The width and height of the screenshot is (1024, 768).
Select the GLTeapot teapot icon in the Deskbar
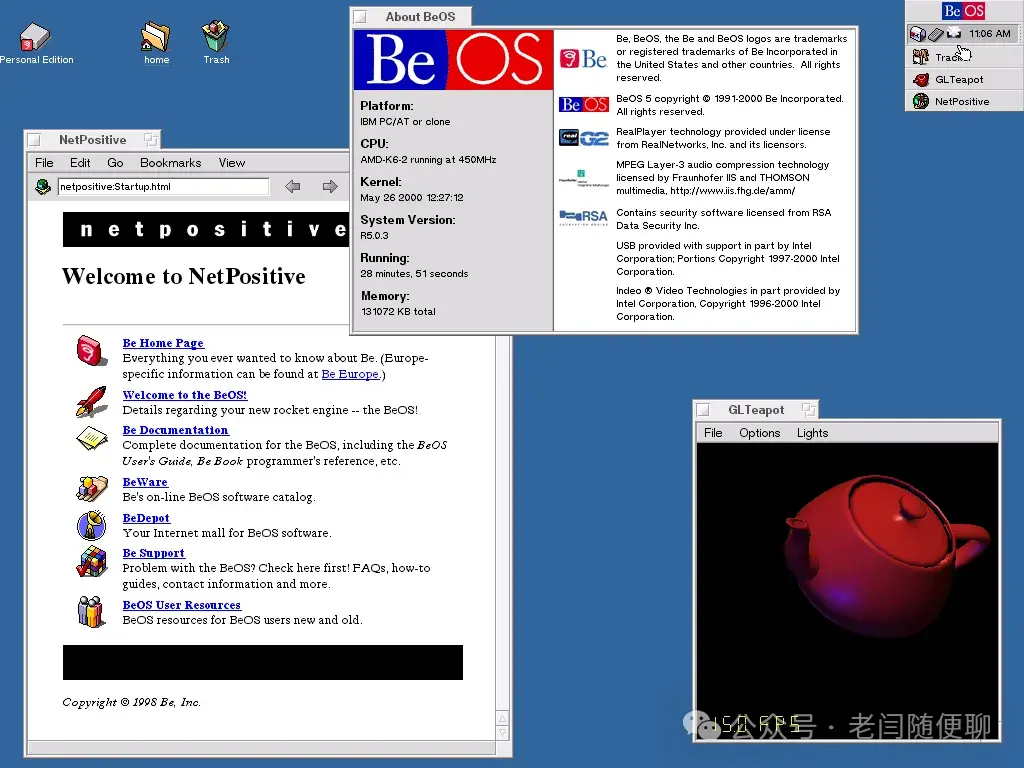pyautogui.click(x=919, y=79)
